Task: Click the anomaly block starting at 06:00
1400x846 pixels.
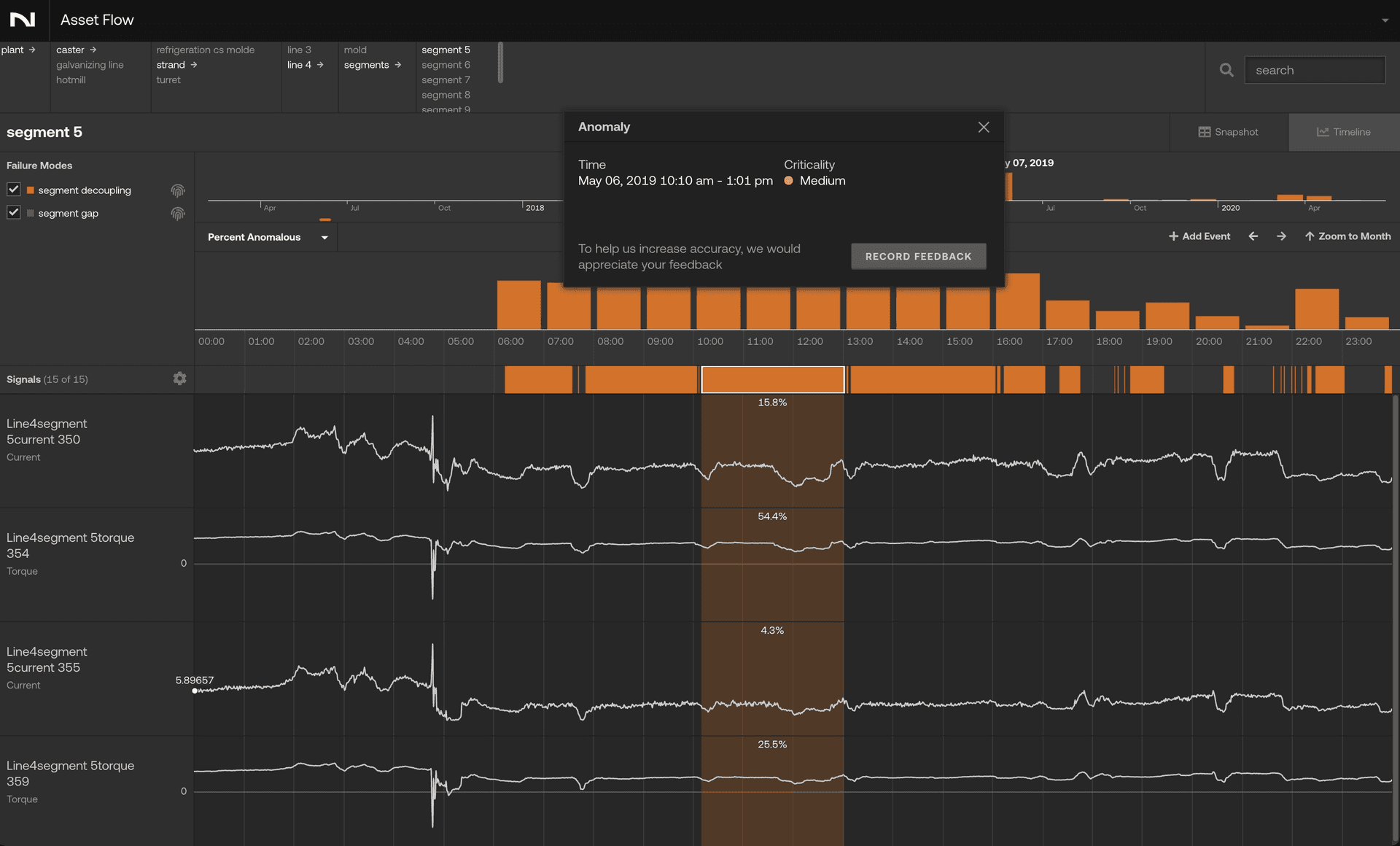Action: point(539,380)
